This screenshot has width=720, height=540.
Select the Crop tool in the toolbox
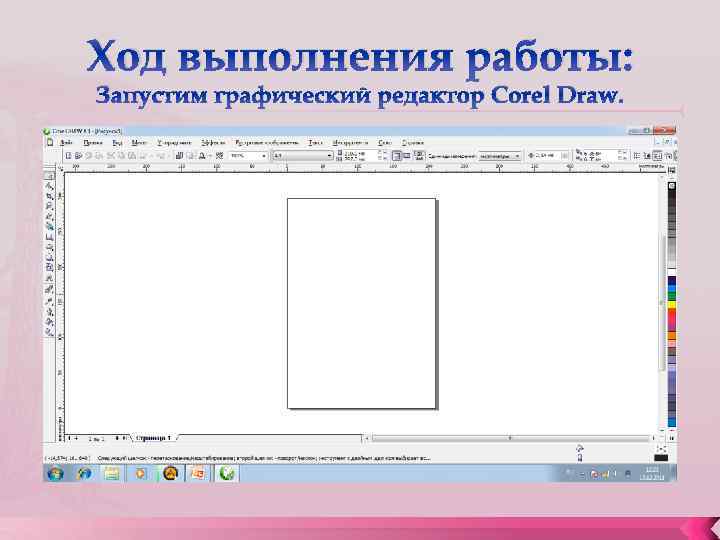(49, 197)
